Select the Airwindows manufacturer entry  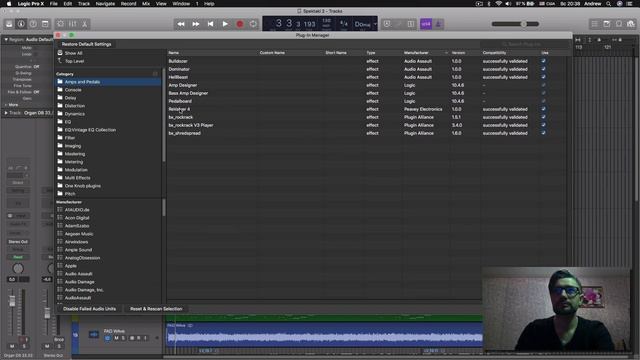(76, 242)
